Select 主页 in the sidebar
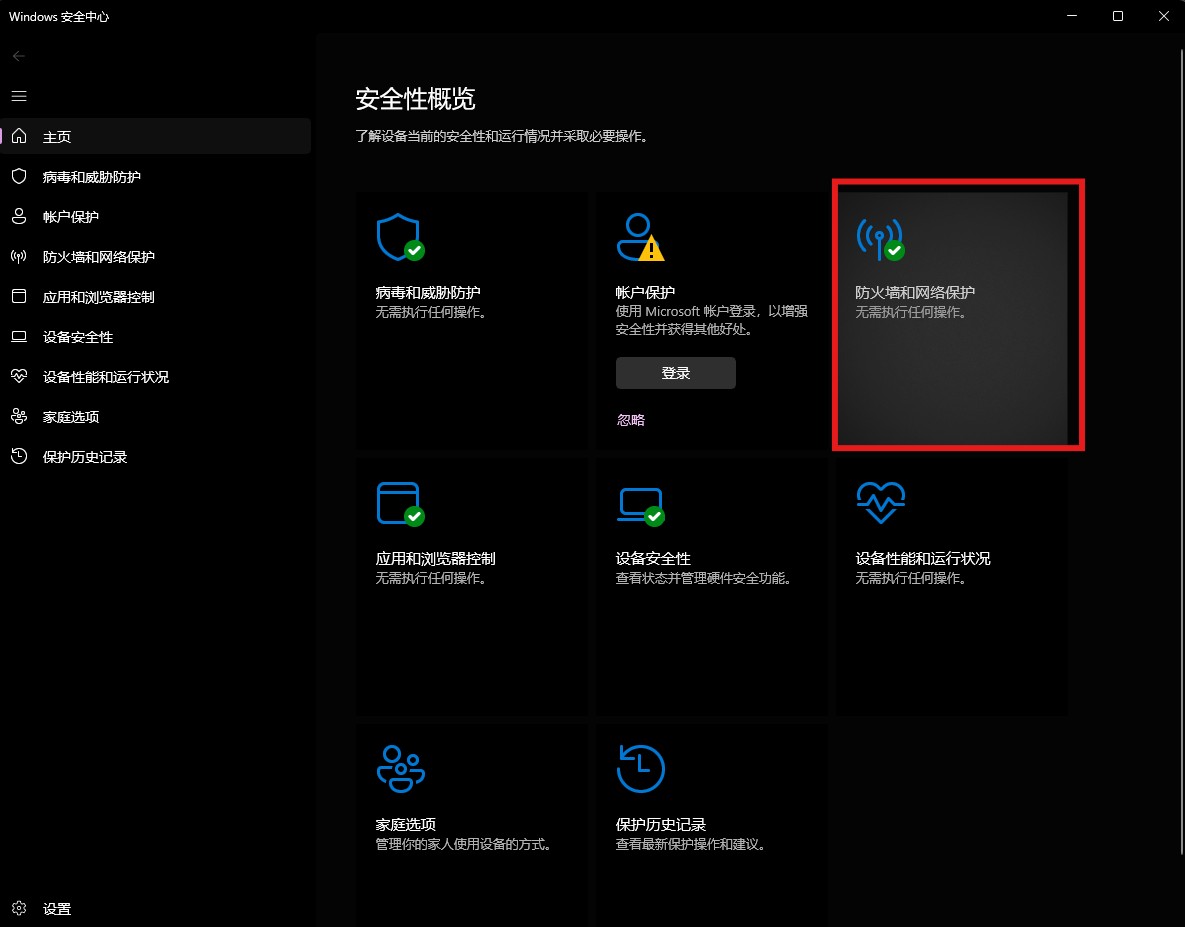Screen dimensions: 1185x927 coord(57,137)
